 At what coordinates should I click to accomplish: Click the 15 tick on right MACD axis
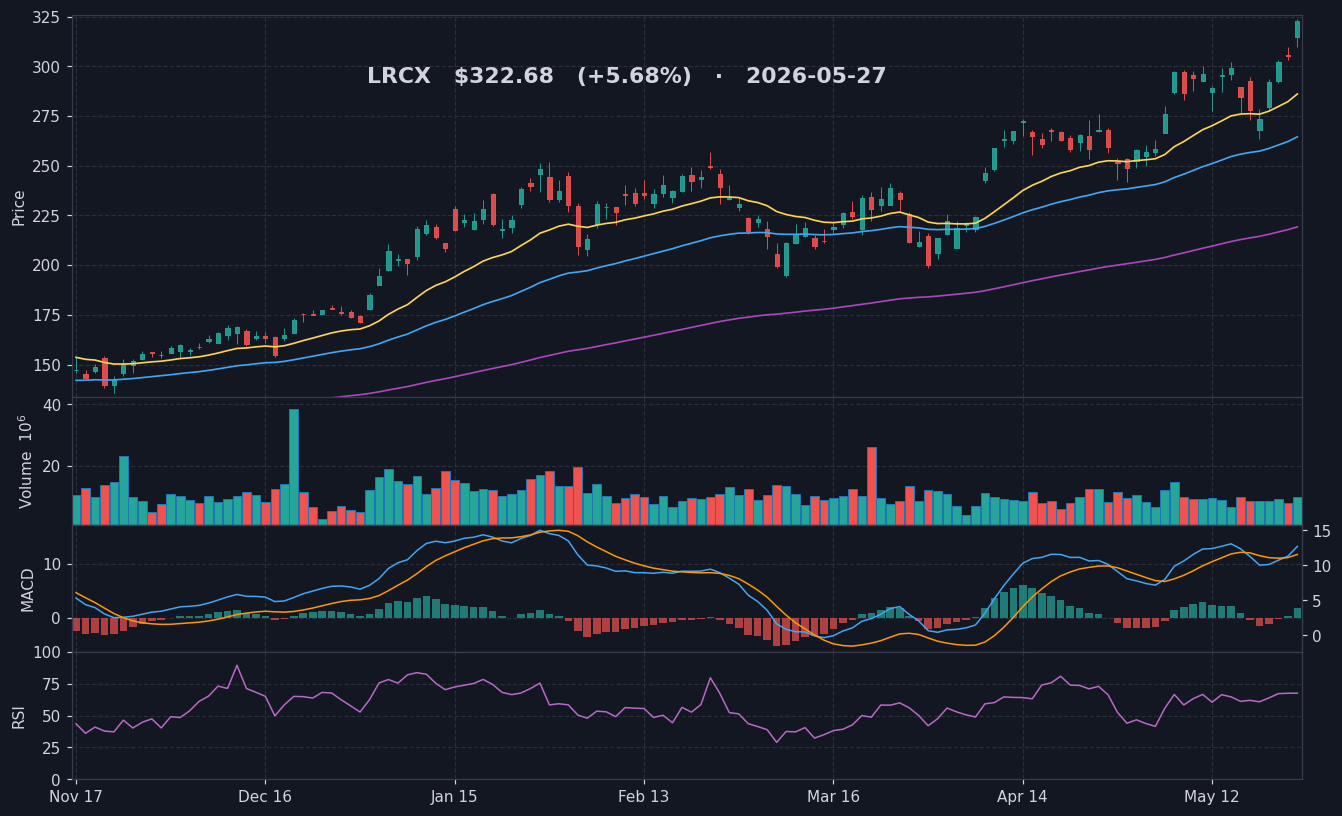pos(1320,531)
